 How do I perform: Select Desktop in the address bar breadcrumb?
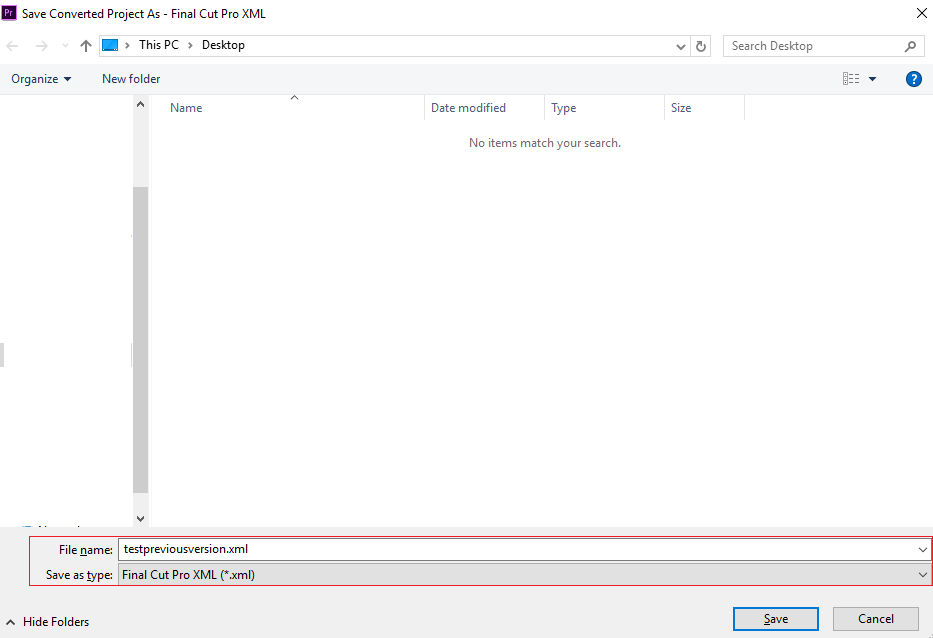click(x=222, y=45)
